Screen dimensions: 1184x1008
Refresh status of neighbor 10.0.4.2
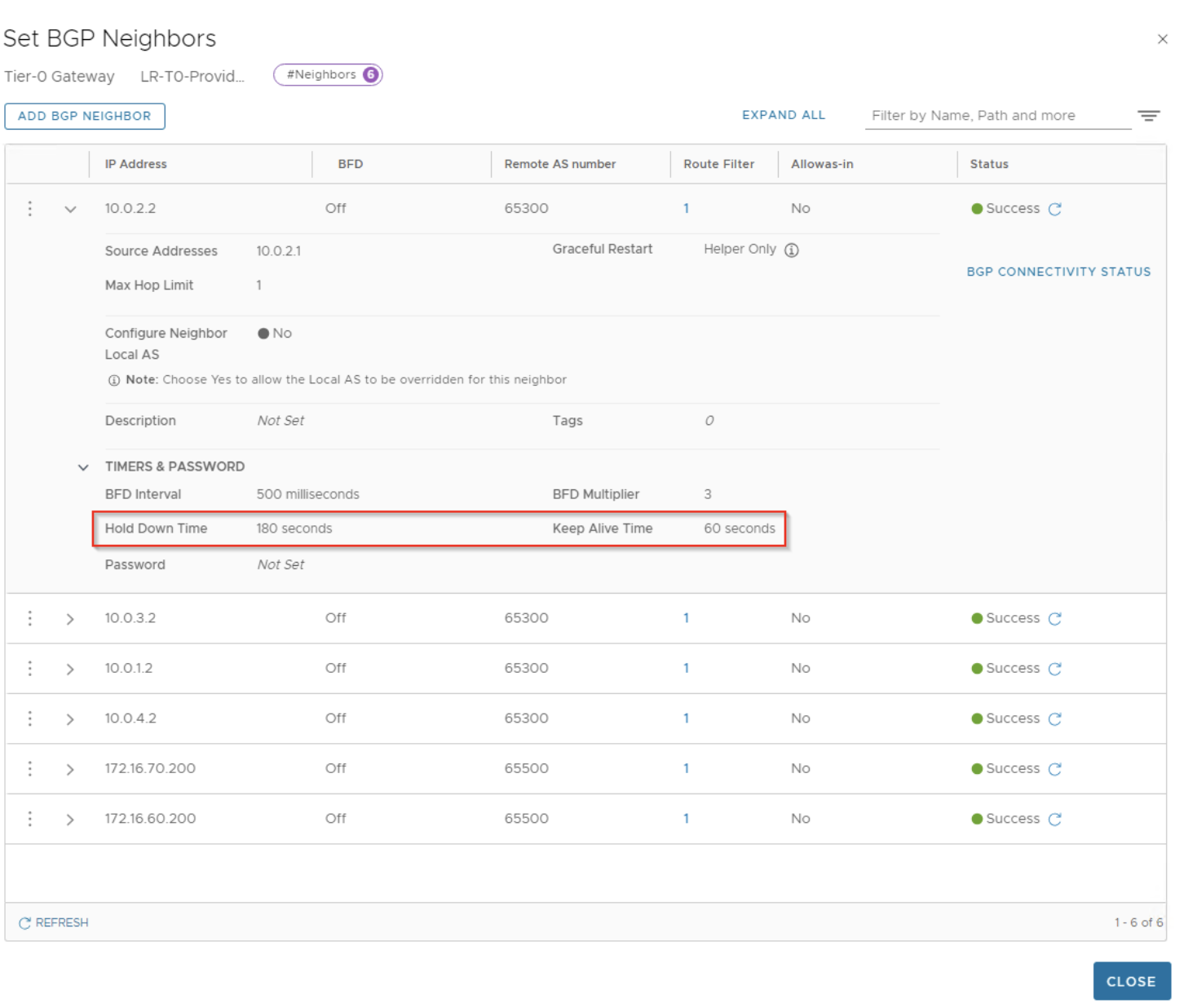pos(1054,718)
